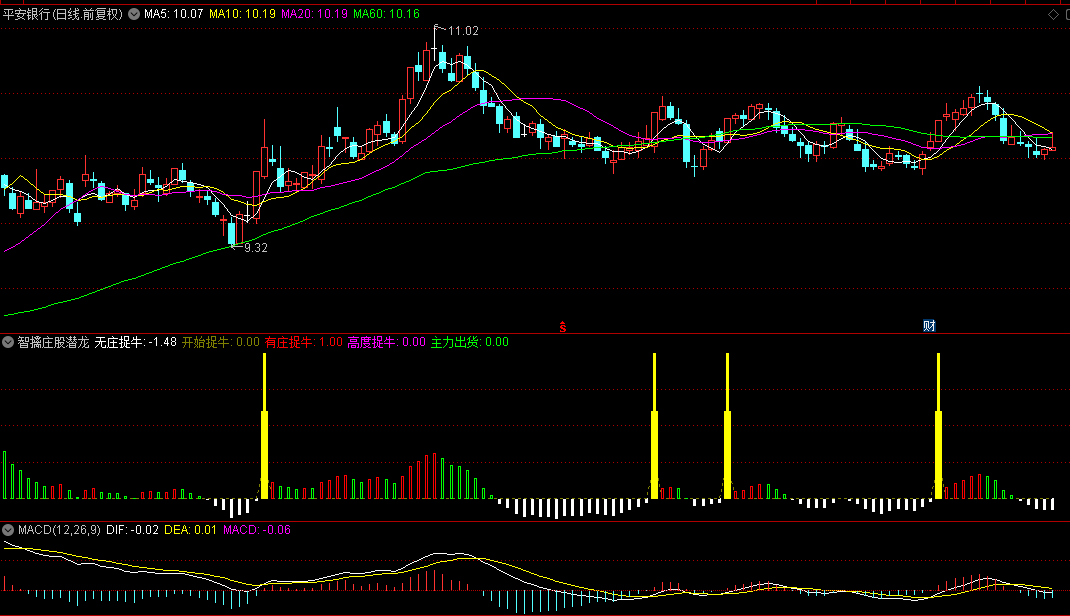Select the 平安银行(日线,前复权) chart title
The width and height of the screenshot is (1070, 616).
(x=63, y=14)
